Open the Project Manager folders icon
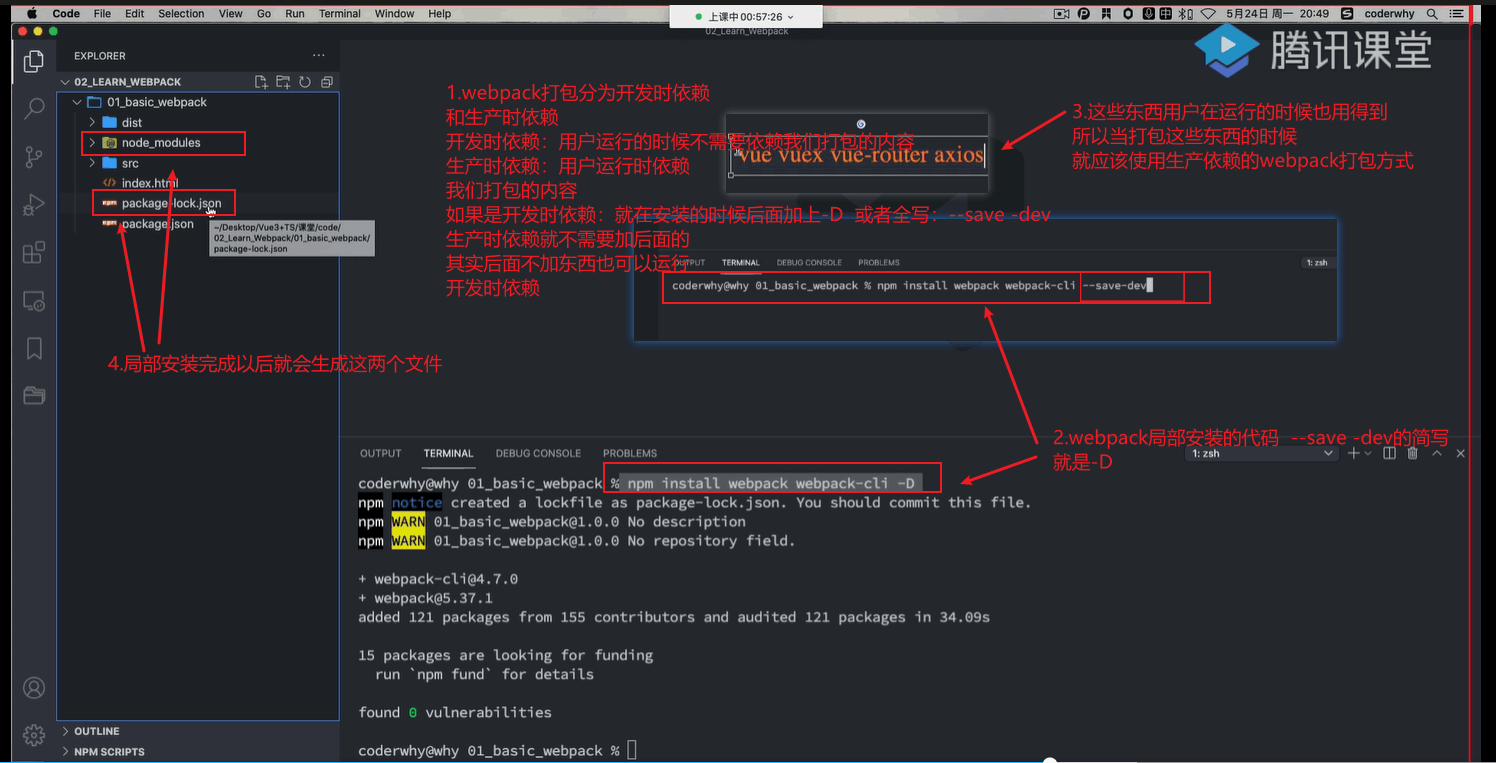Image resolution: width=1496 pixels, height=763 pixels. tap(34, 395)
